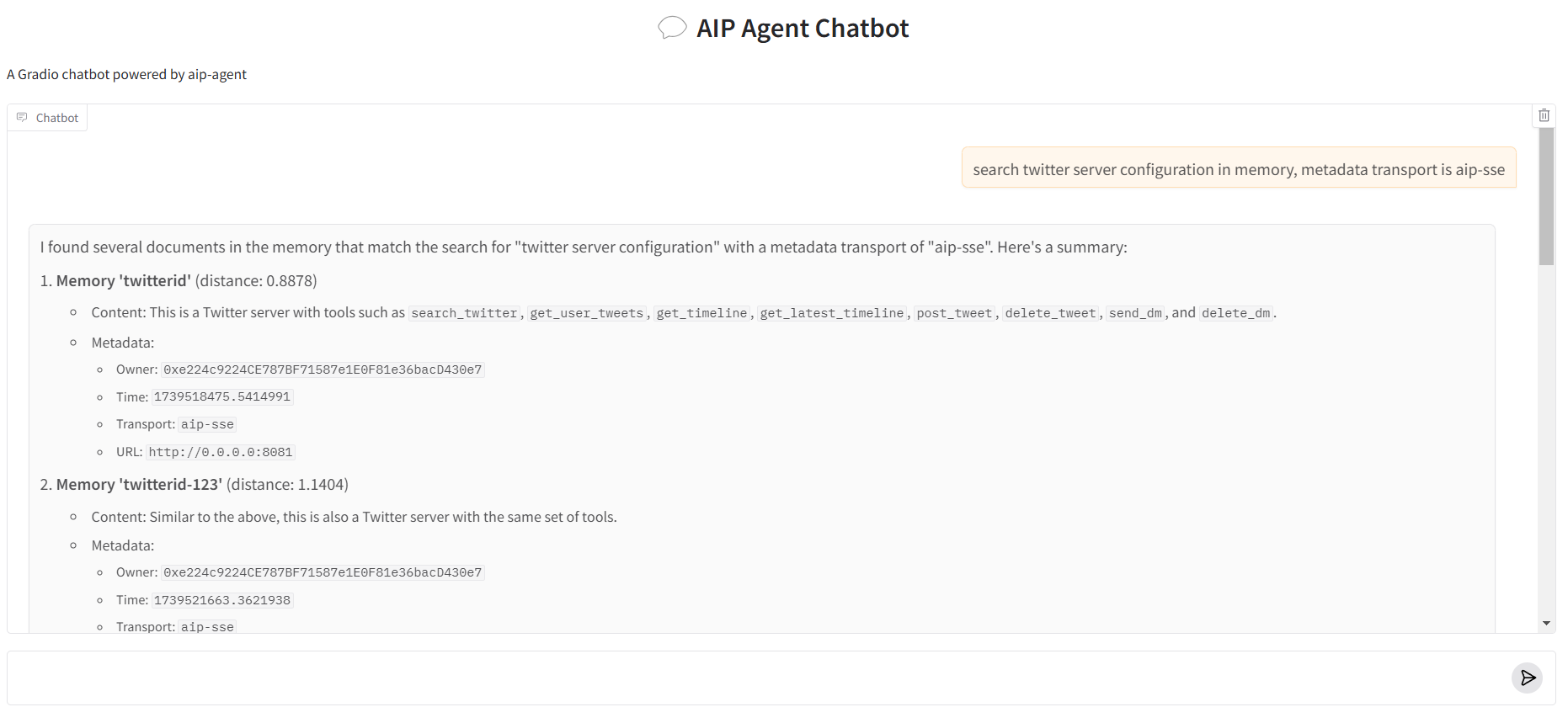Click the speech bubble icon beside the title

[672, 28]
